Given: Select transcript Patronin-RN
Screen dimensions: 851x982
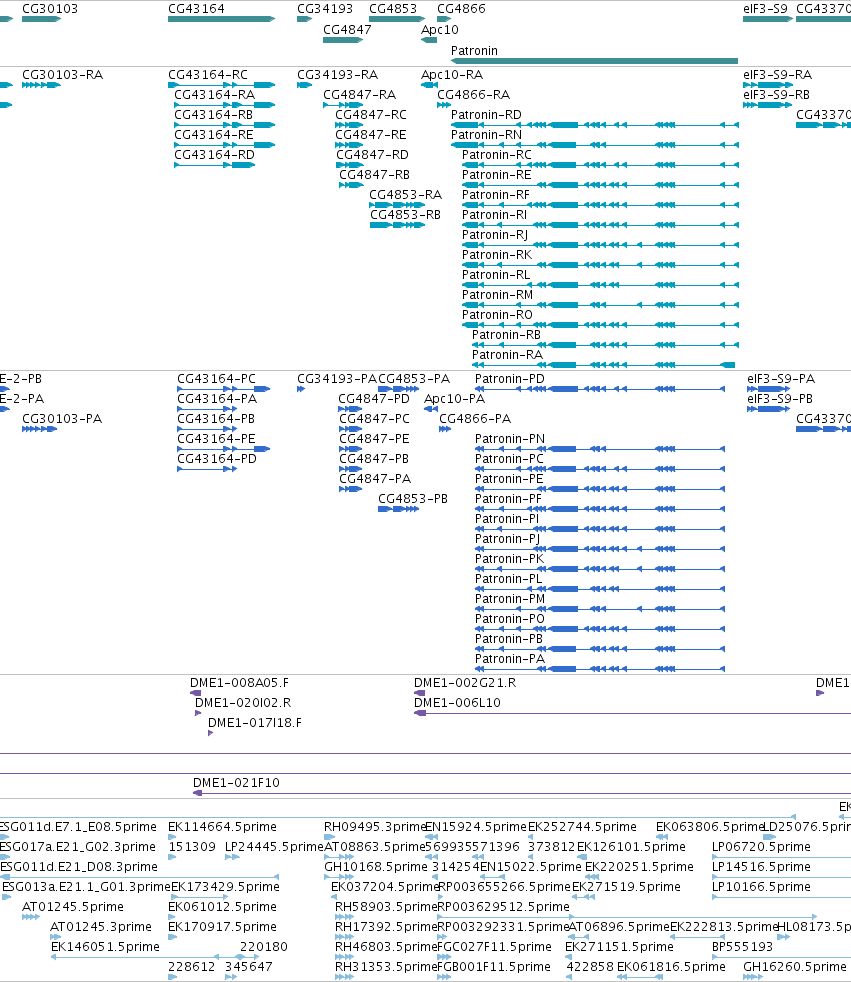Looking at the screenshot, I should (486, 135).
